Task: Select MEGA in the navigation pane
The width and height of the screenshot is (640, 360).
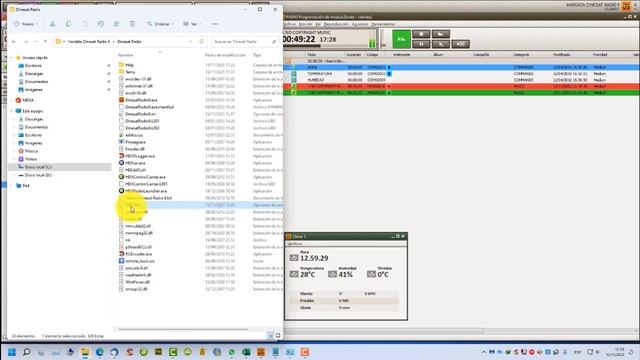Action: (28, 100)
